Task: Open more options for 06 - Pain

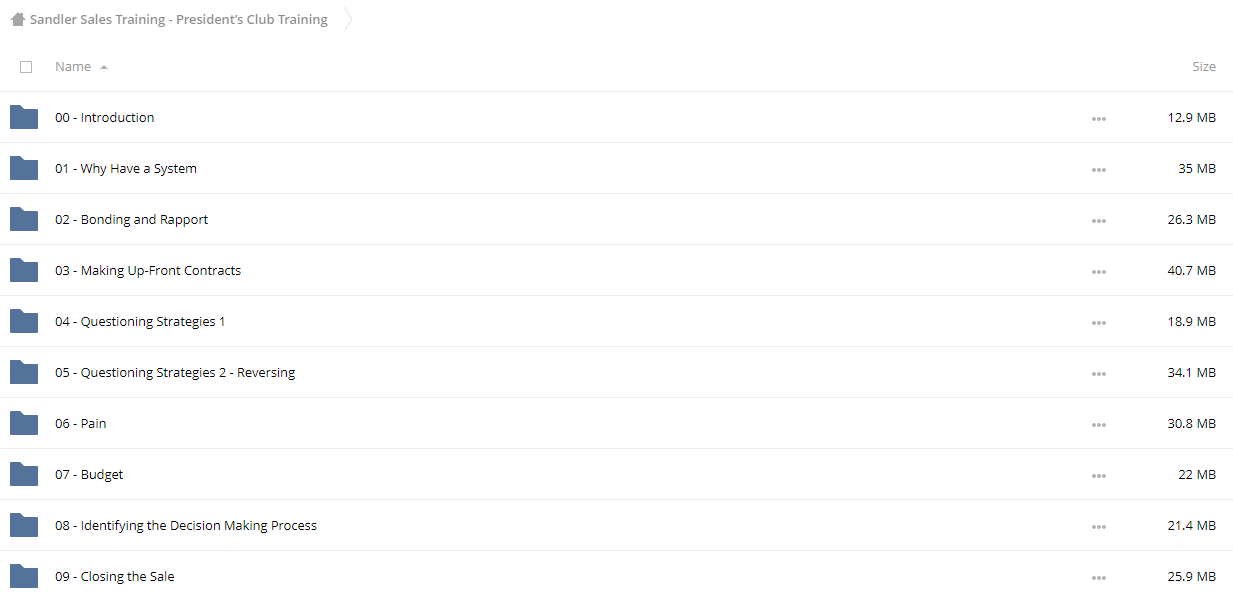Action: [x=1099, y=425]
